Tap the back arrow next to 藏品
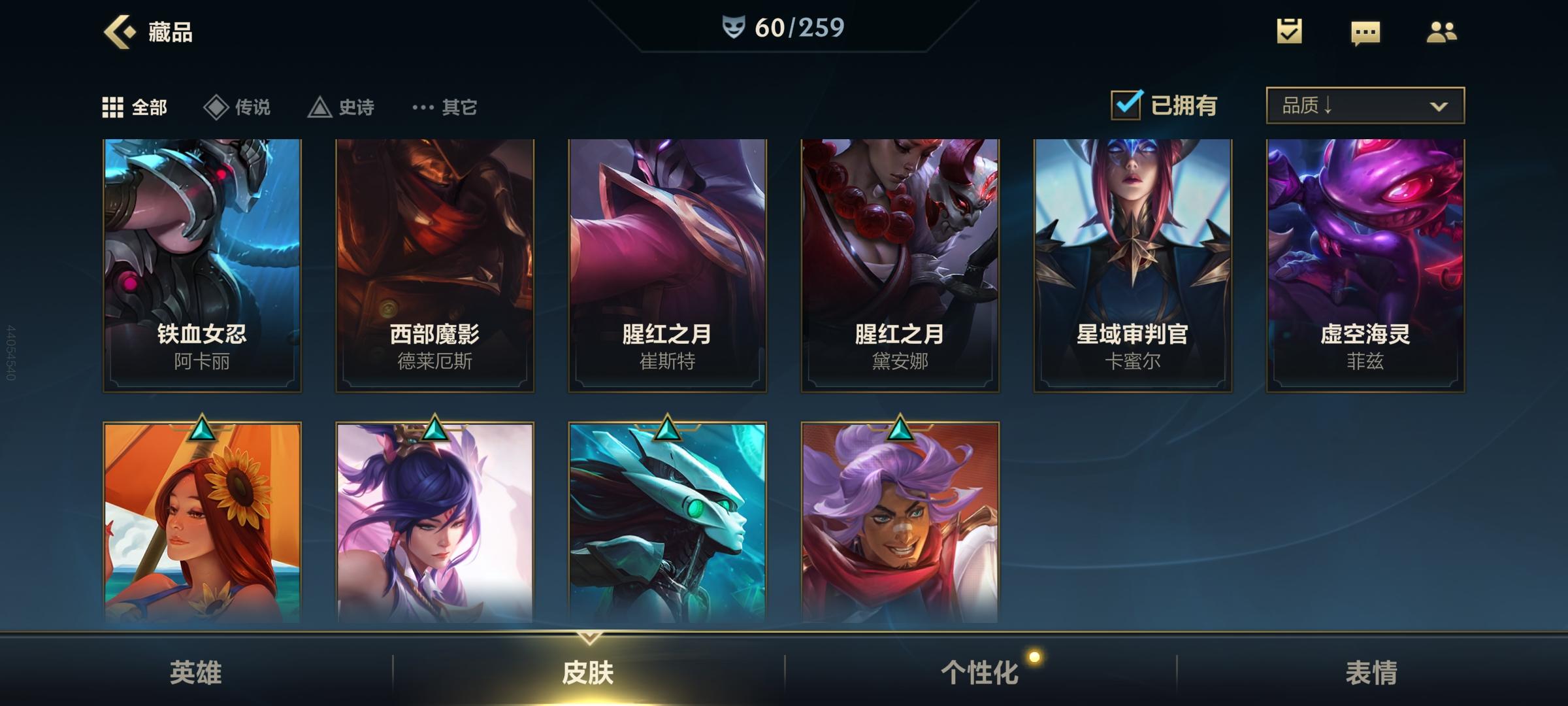The image size is (1568, 706). click(120, 31)
